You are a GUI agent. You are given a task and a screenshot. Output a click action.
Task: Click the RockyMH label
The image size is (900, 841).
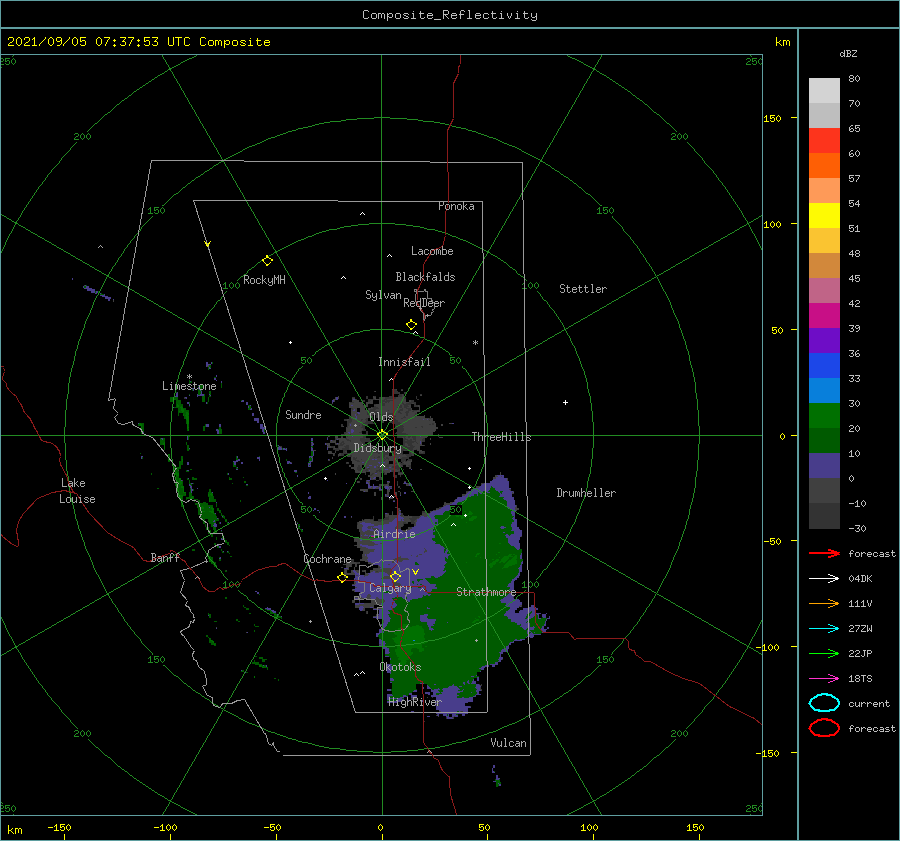click(264, 280)
